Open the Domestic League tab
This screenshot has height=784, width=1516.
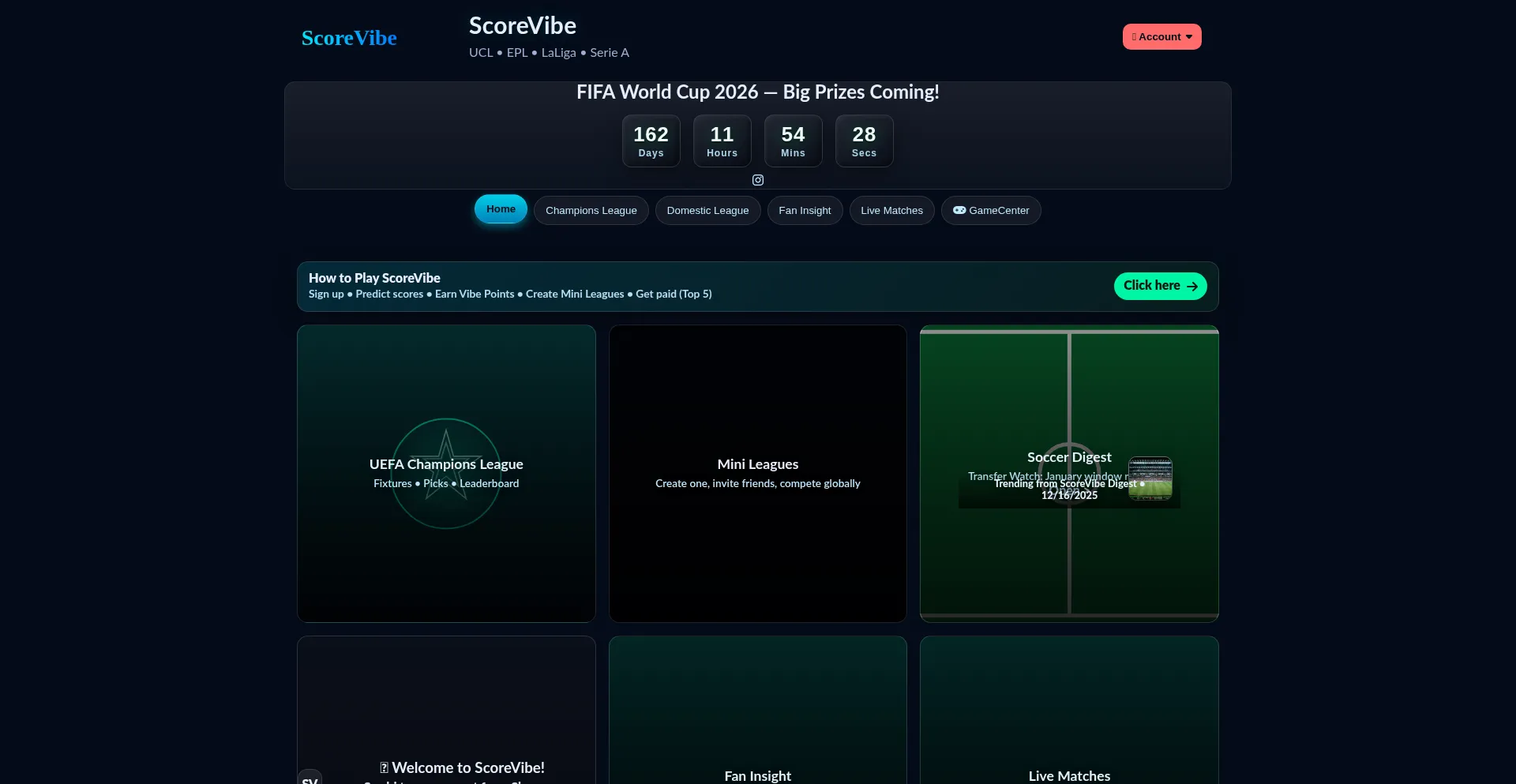coord(707,211)
